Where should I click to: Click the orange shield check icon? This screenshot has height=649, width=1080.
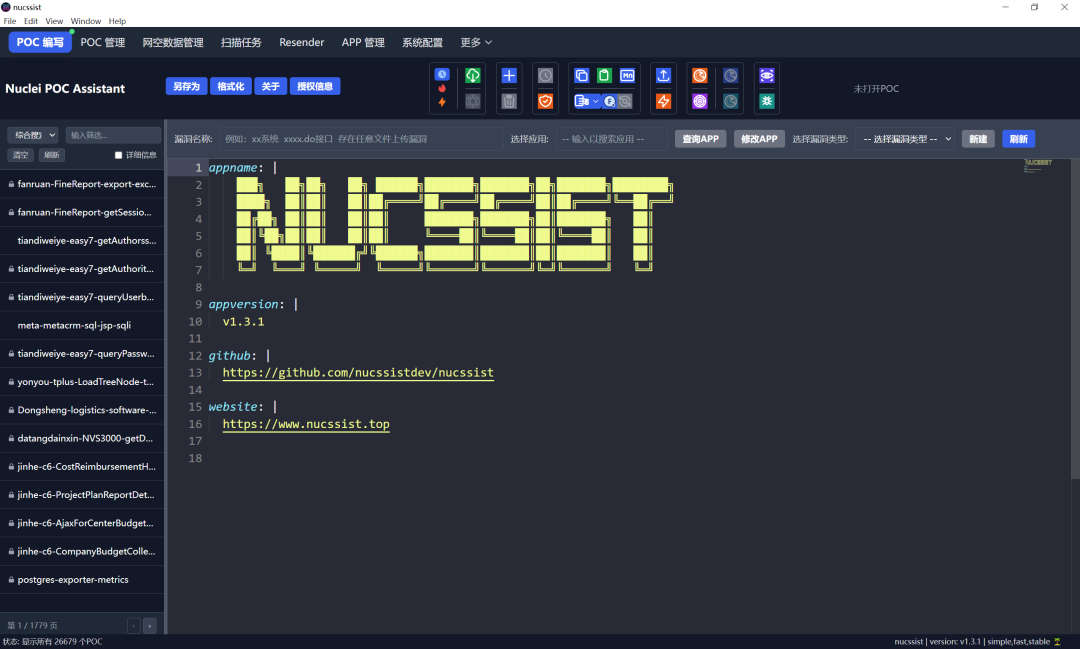point(545,101)
